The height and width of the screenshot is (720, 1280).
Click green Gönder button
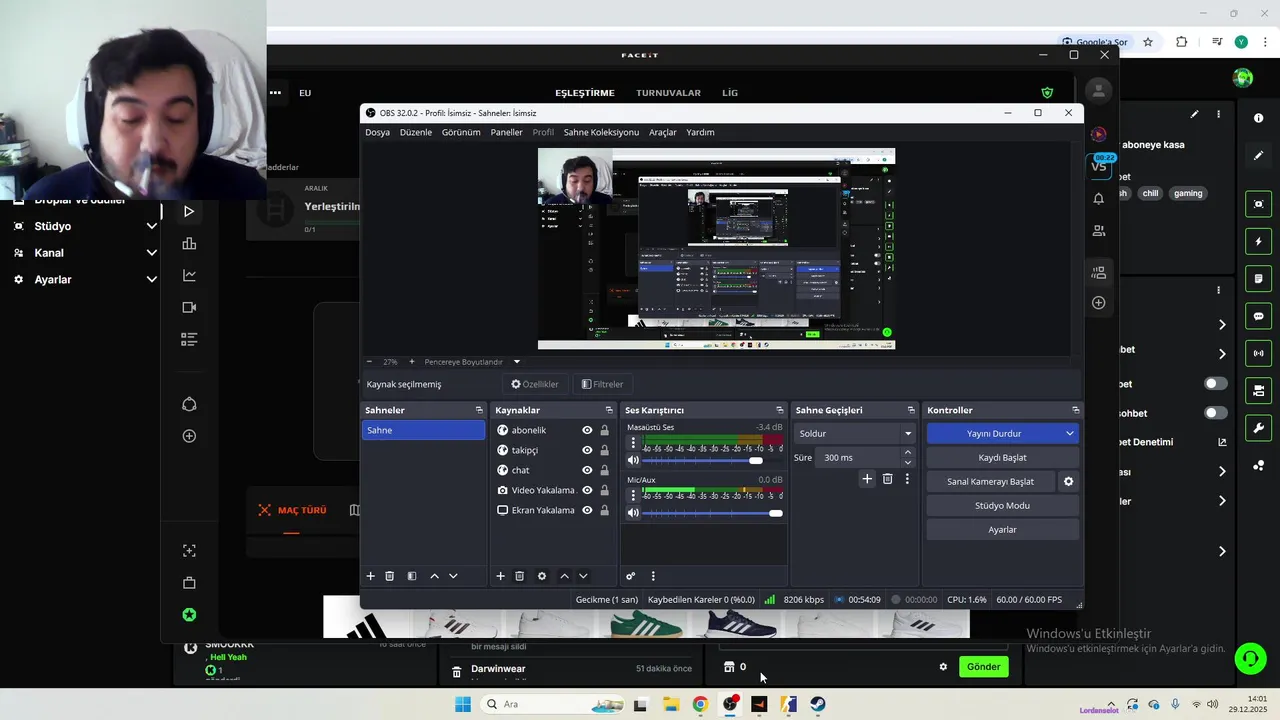[983, 667]
